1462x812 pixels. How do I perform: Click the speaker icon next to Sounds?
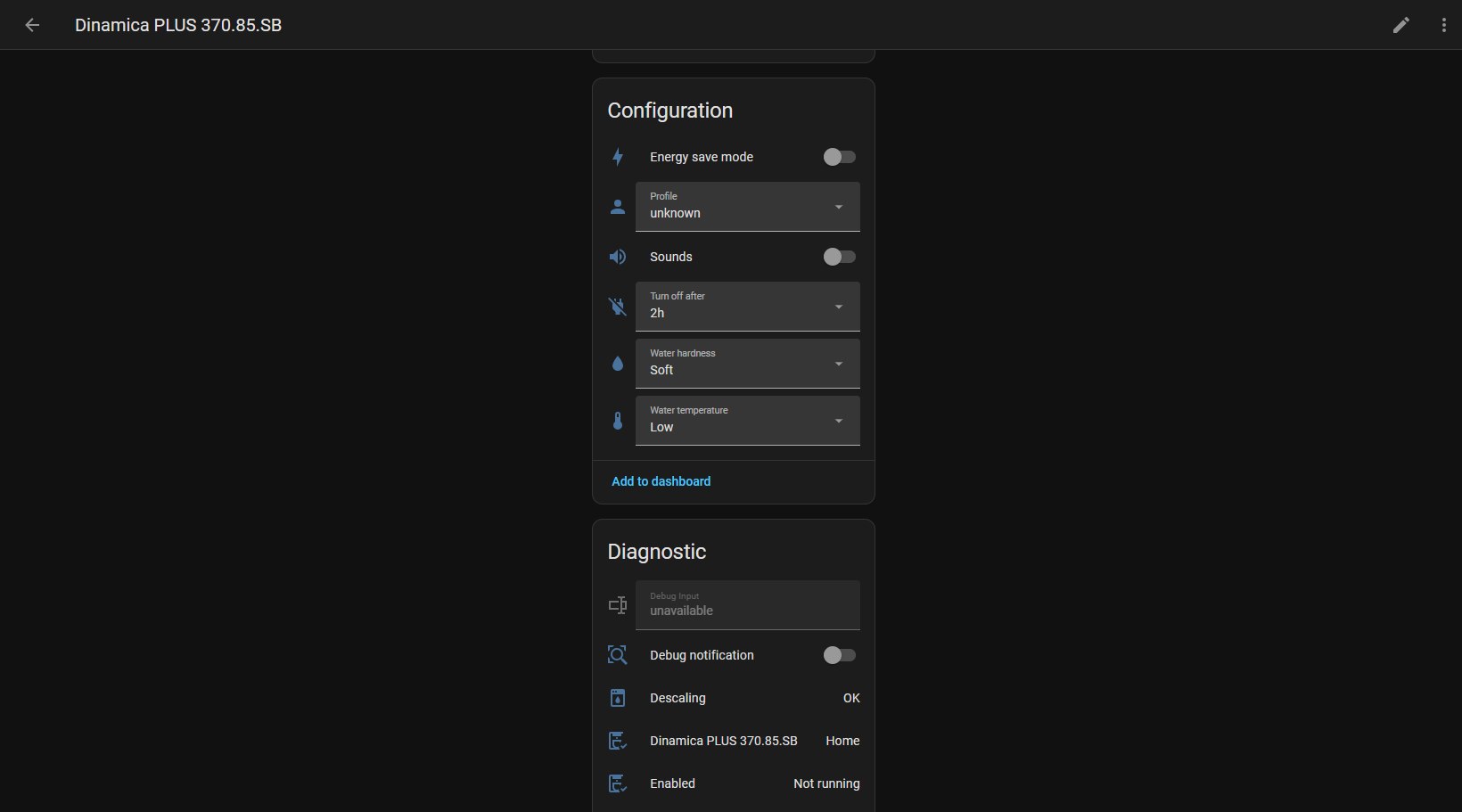coord(618,257)
